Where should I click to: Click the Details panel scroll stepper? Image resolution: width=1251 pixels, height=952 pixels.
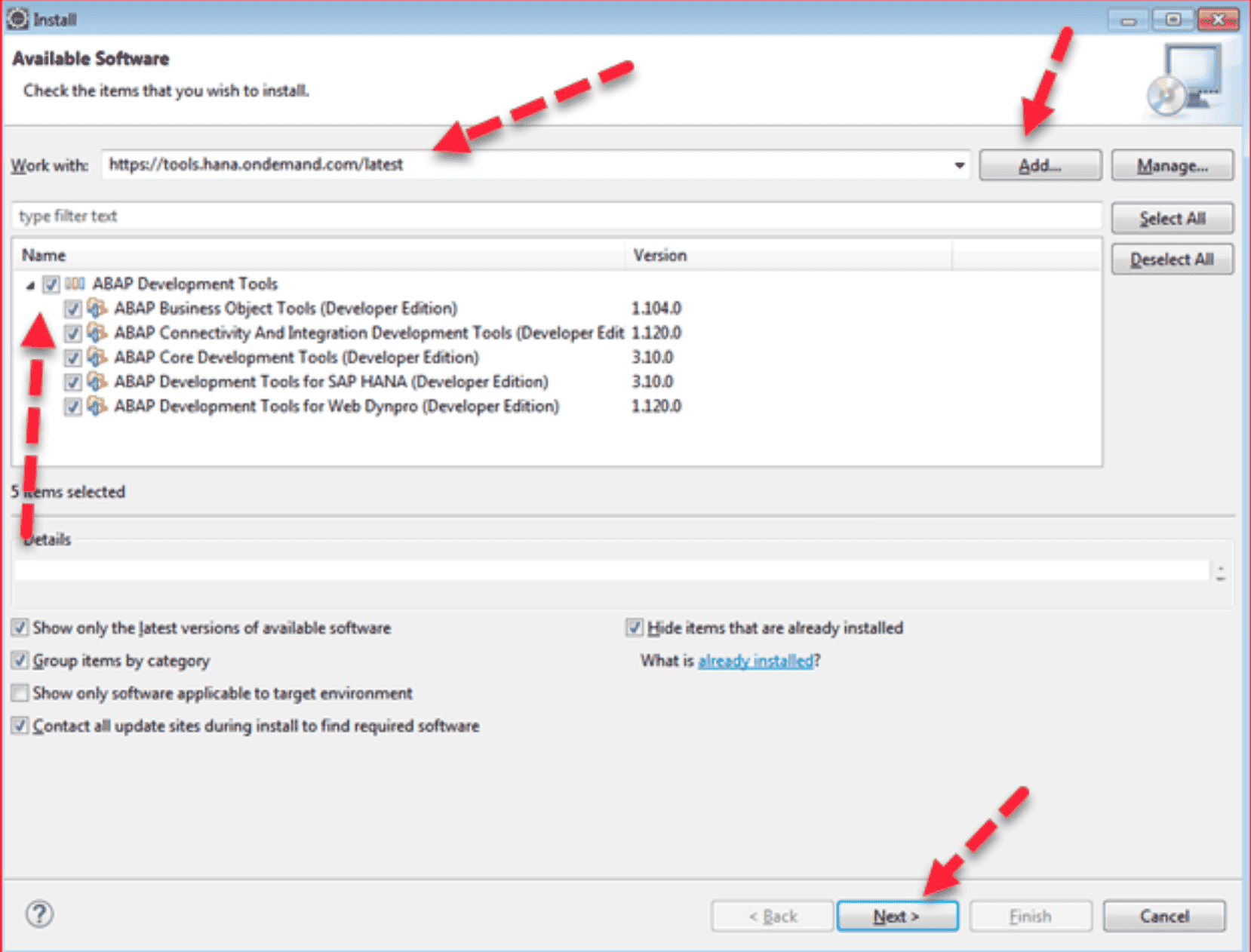1222,572
